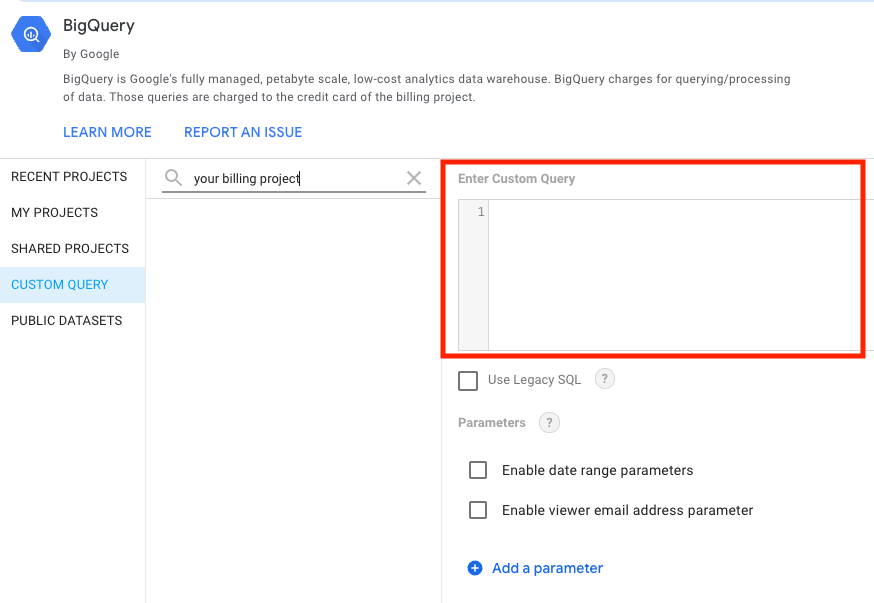Tick the viewer email address parameter checkbox
Image resolution: width=874 pixels, height=603 pixels.
[478, 510]
